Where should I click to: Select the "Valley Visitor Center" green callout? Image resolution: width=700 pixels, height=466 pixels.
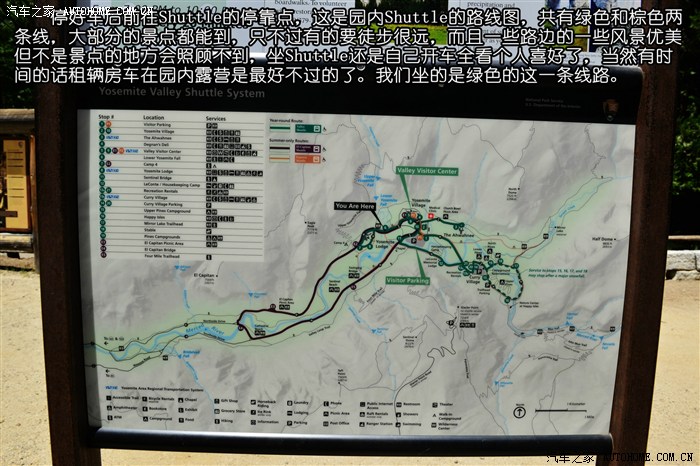click(426, 171)
